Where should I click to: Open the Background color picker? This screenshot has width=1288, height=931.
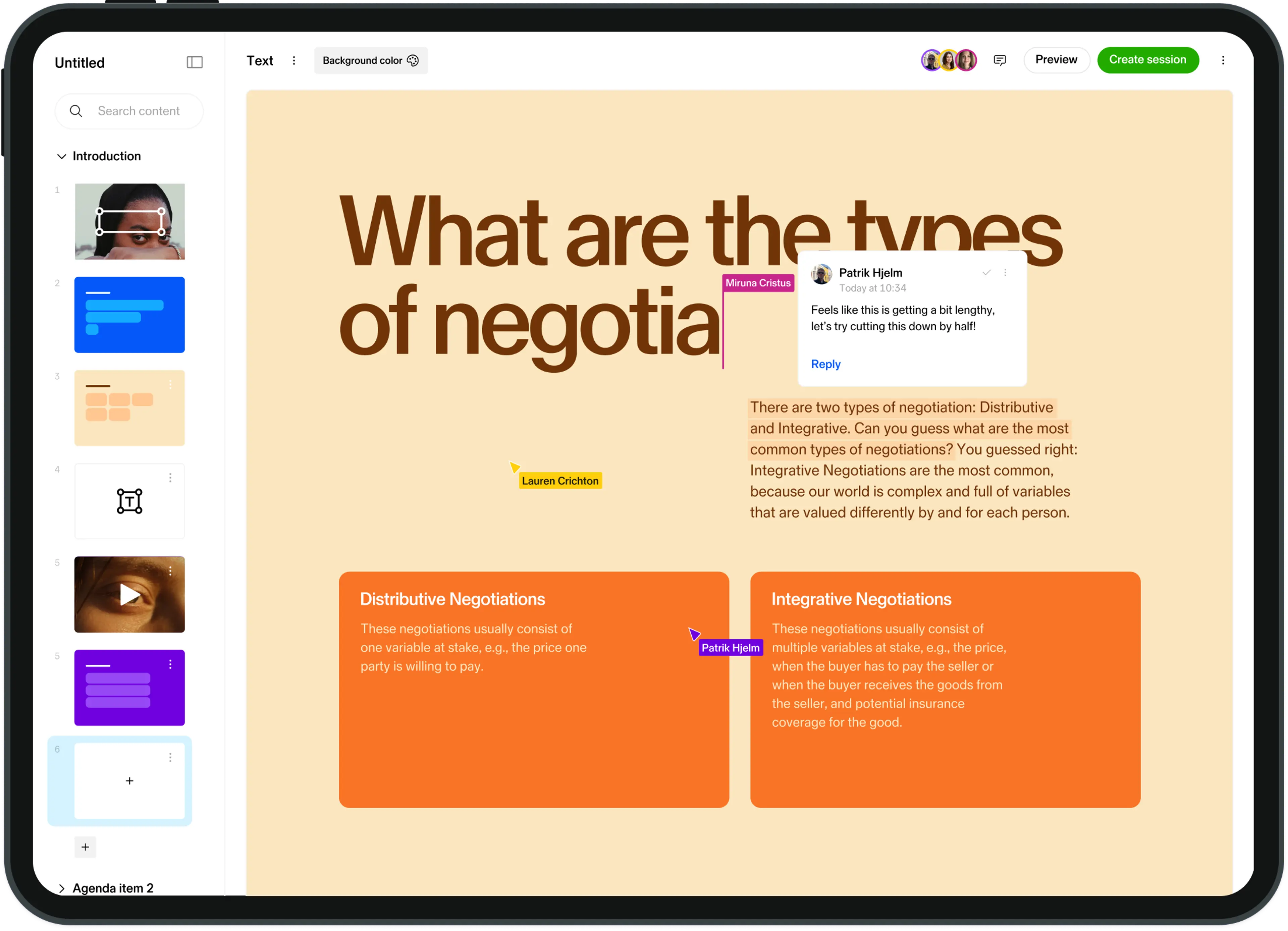point(370,61)
